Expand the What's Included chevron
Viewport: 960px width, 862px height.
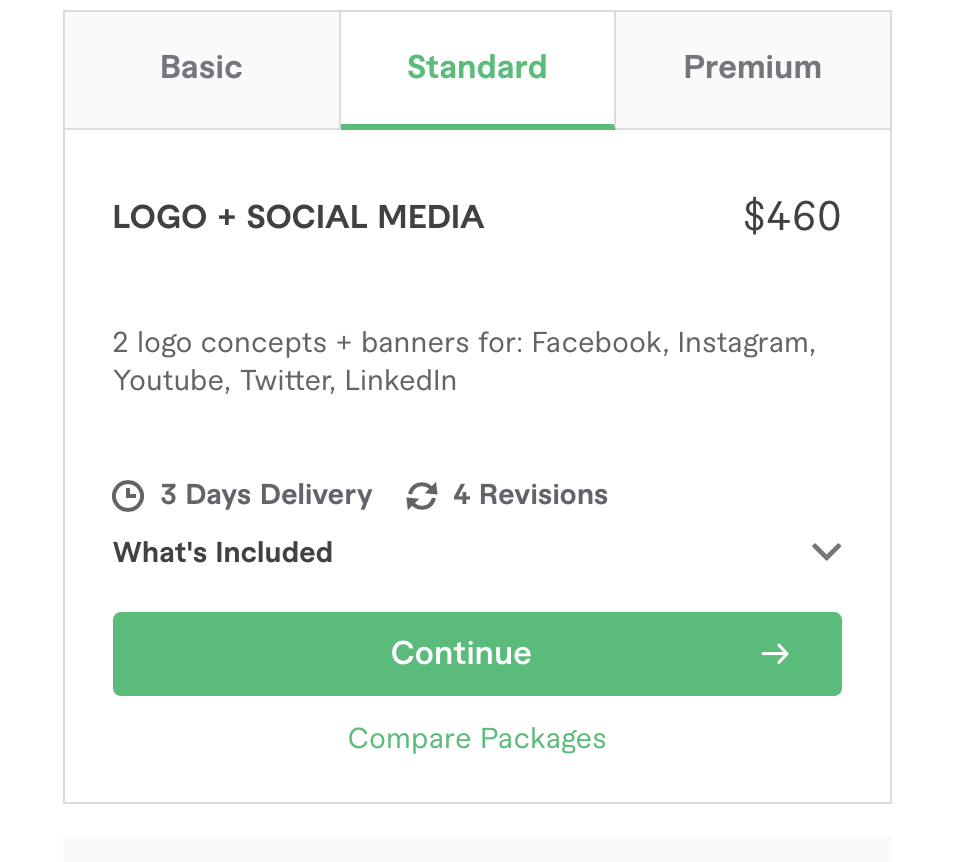pyautogui.click(x=826, y=552)
